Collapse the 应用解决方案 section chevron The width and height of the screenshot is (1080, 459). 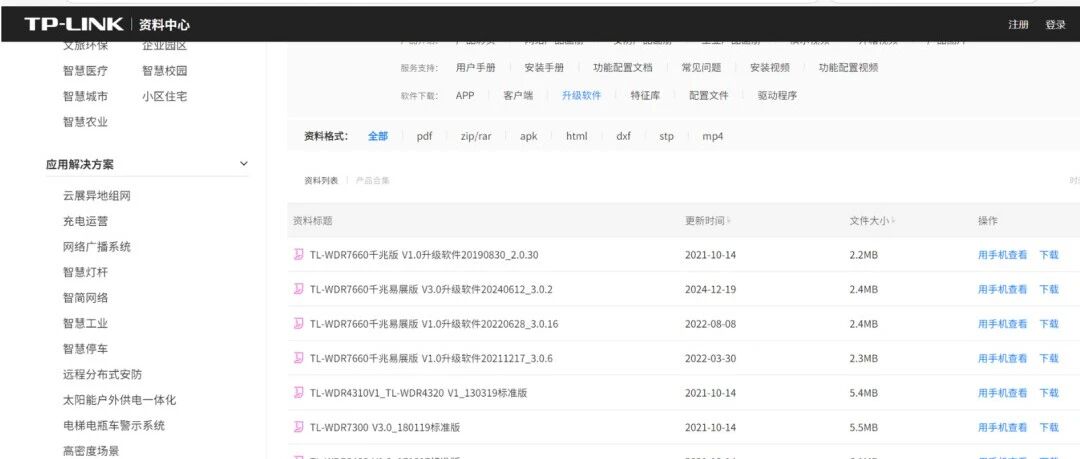[x=243, y=164]
